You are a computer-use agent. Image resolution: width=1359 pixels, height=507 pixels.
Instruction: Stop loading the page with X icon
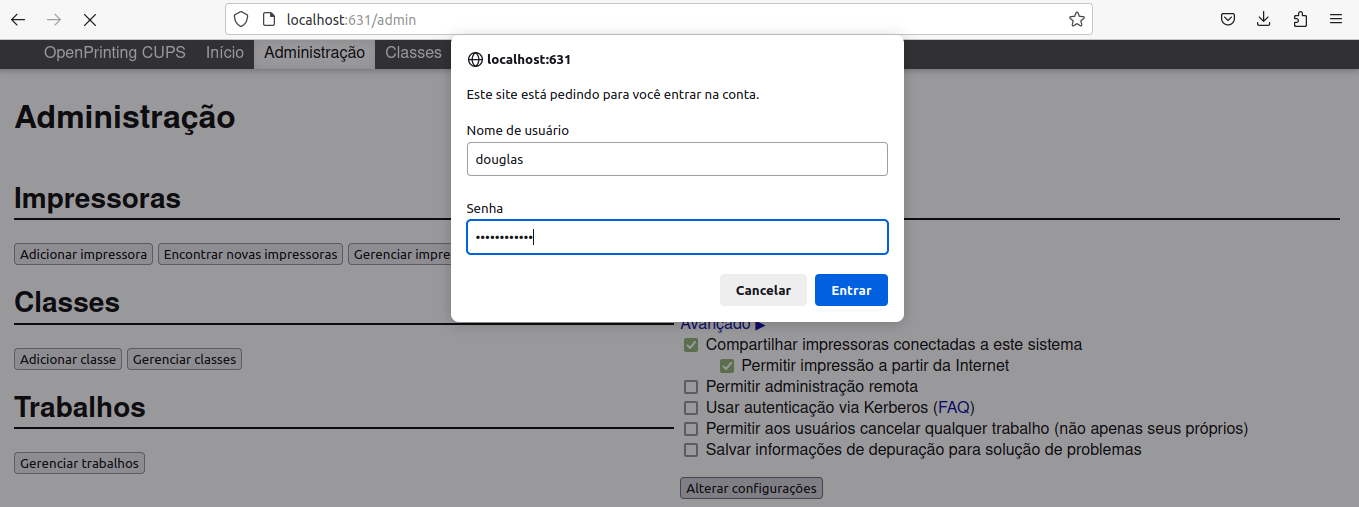[90, 19]
